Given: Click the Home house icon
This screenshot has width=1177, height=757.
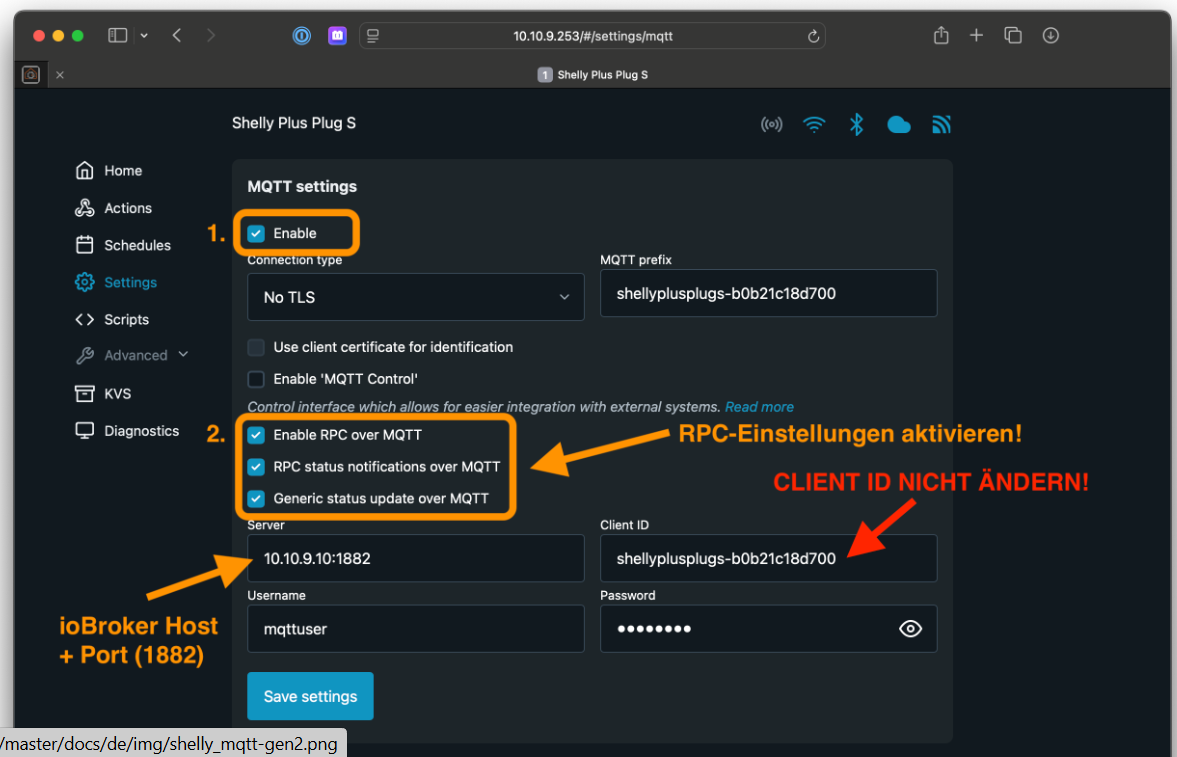Looking at the screenshot, I should click(x=85, y=170).
